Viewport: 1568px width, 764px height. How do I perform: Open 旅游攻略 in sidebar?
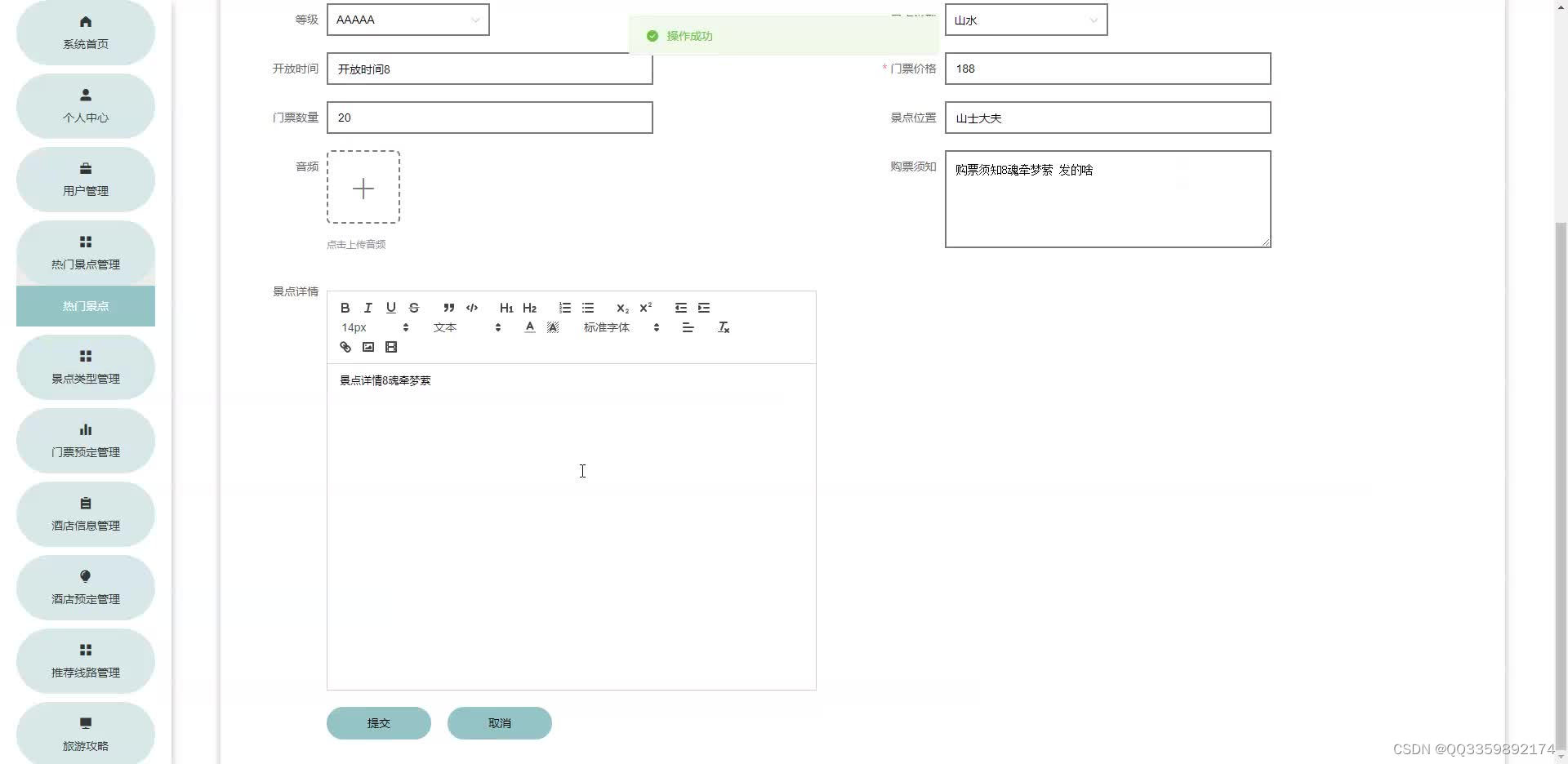click(x=86, y=733)
